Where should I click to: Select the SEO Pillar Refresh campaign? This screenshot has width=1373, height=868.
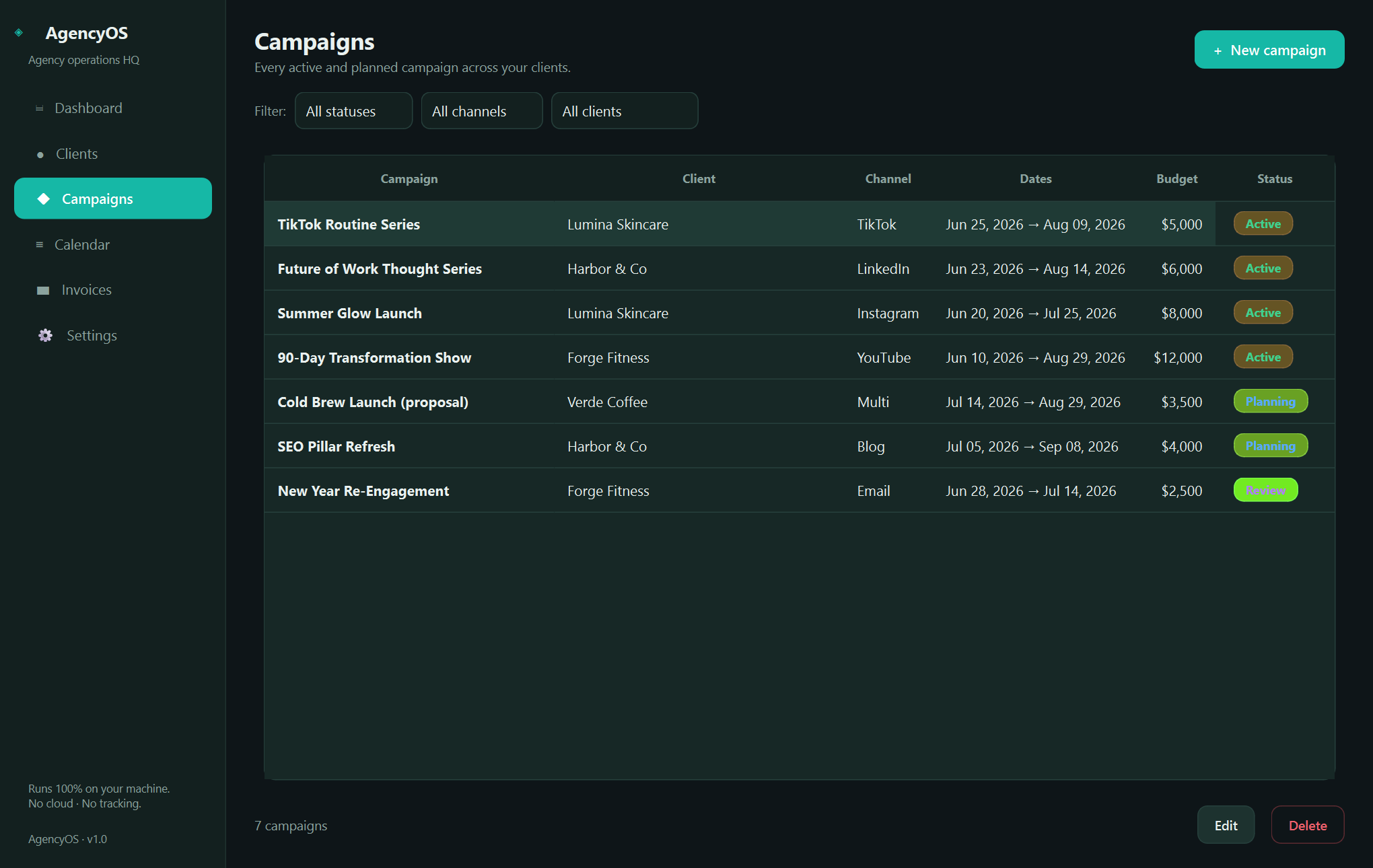pyautogui.click(x=800, y=446)
